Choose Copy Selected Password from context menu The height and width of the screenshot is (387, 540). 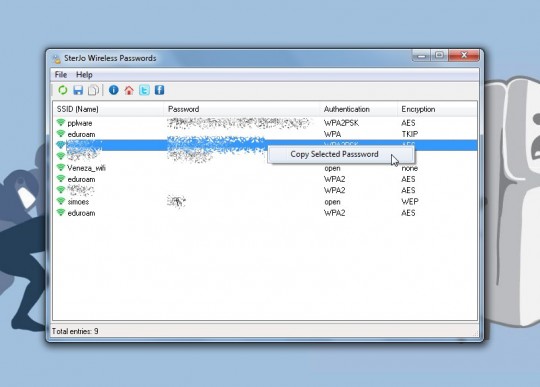tap(341, 154)
